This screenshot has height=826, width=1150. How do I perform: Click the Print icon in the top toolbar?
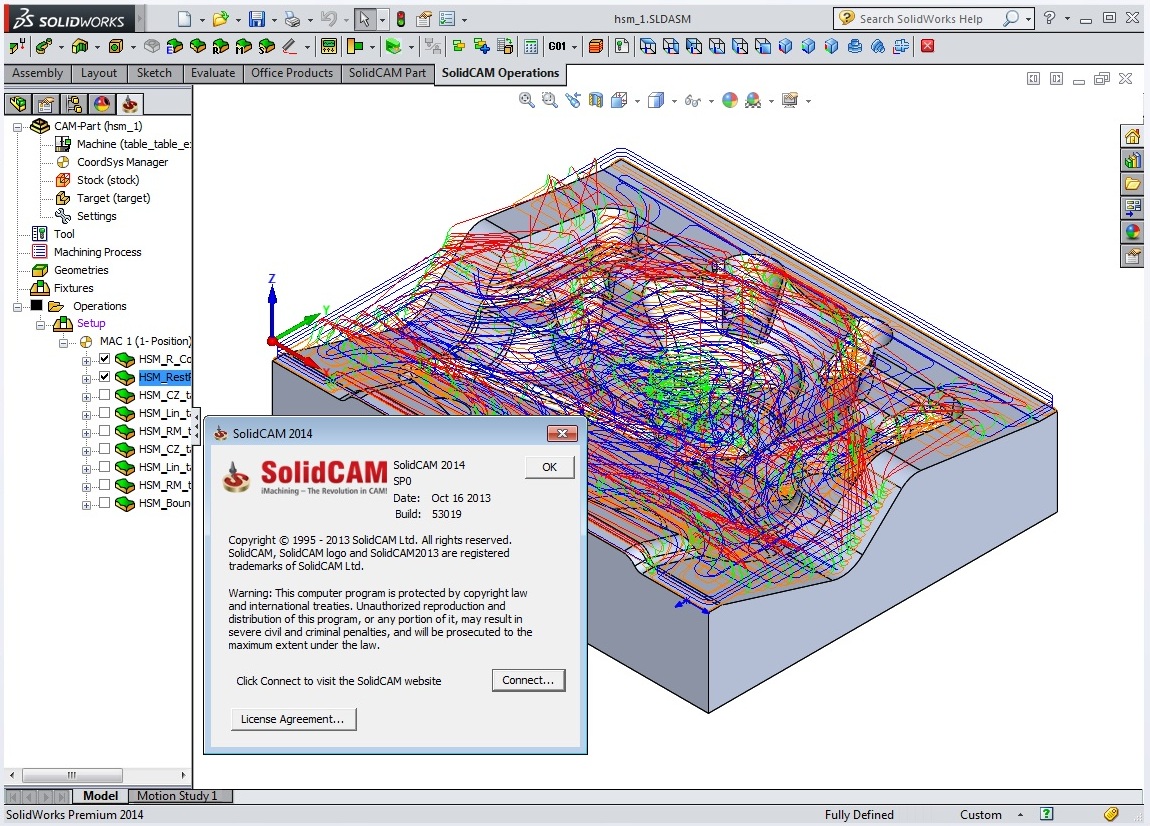coord(292,19)
